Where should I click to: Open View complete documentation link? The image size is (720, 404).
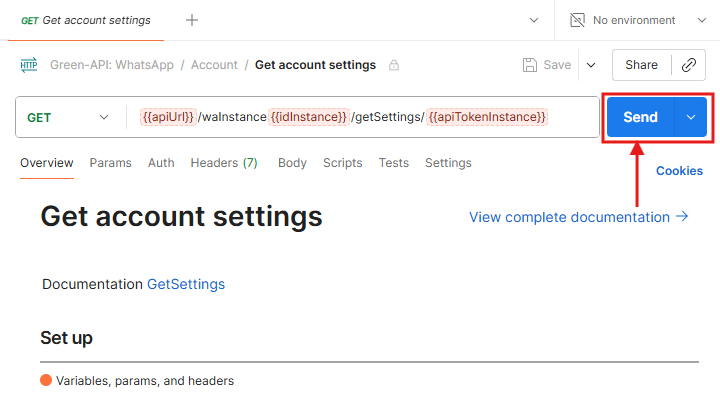click(x=578, y=217)
